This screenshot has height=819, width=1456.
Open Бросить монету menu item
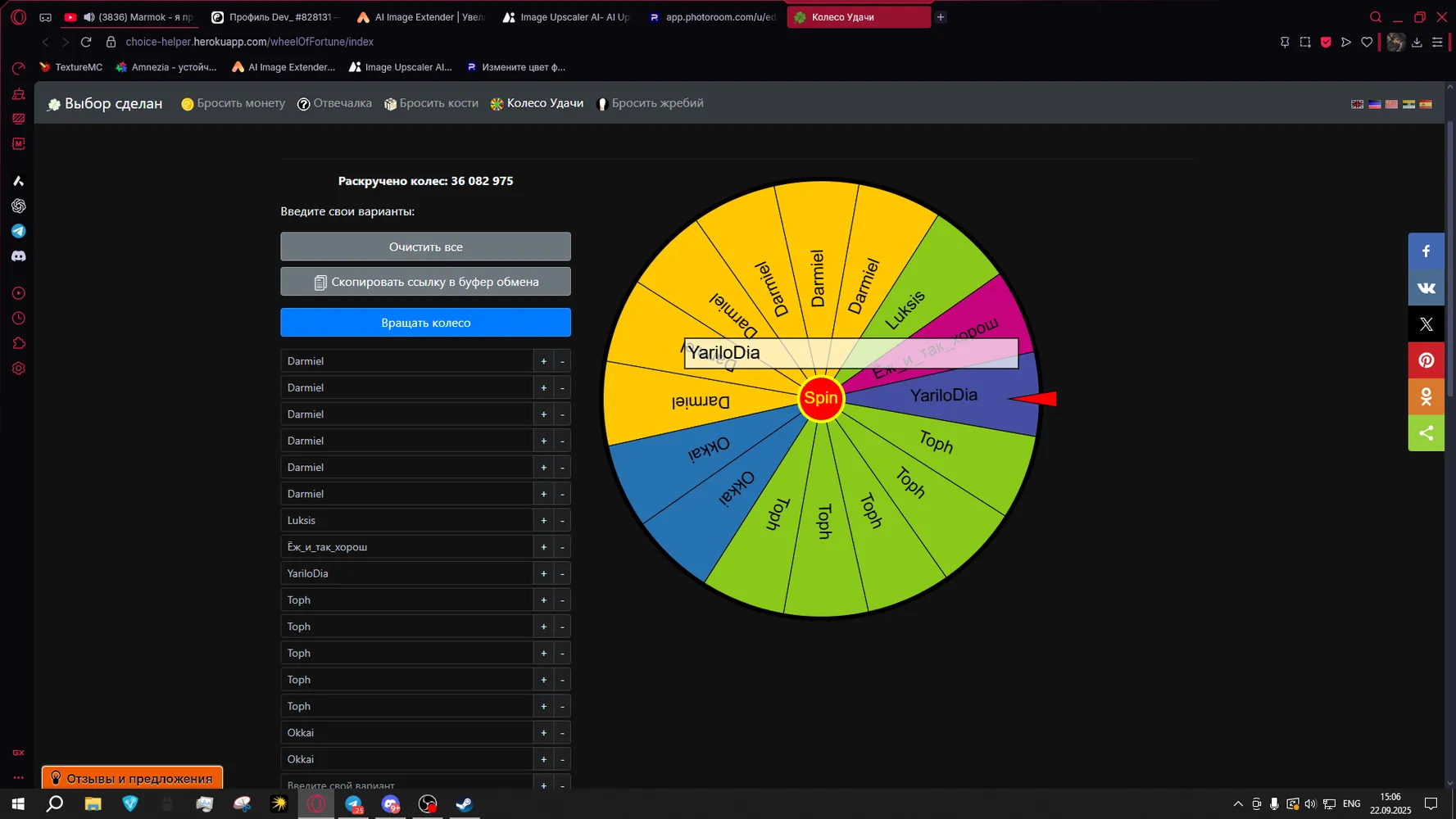point(234,103)
